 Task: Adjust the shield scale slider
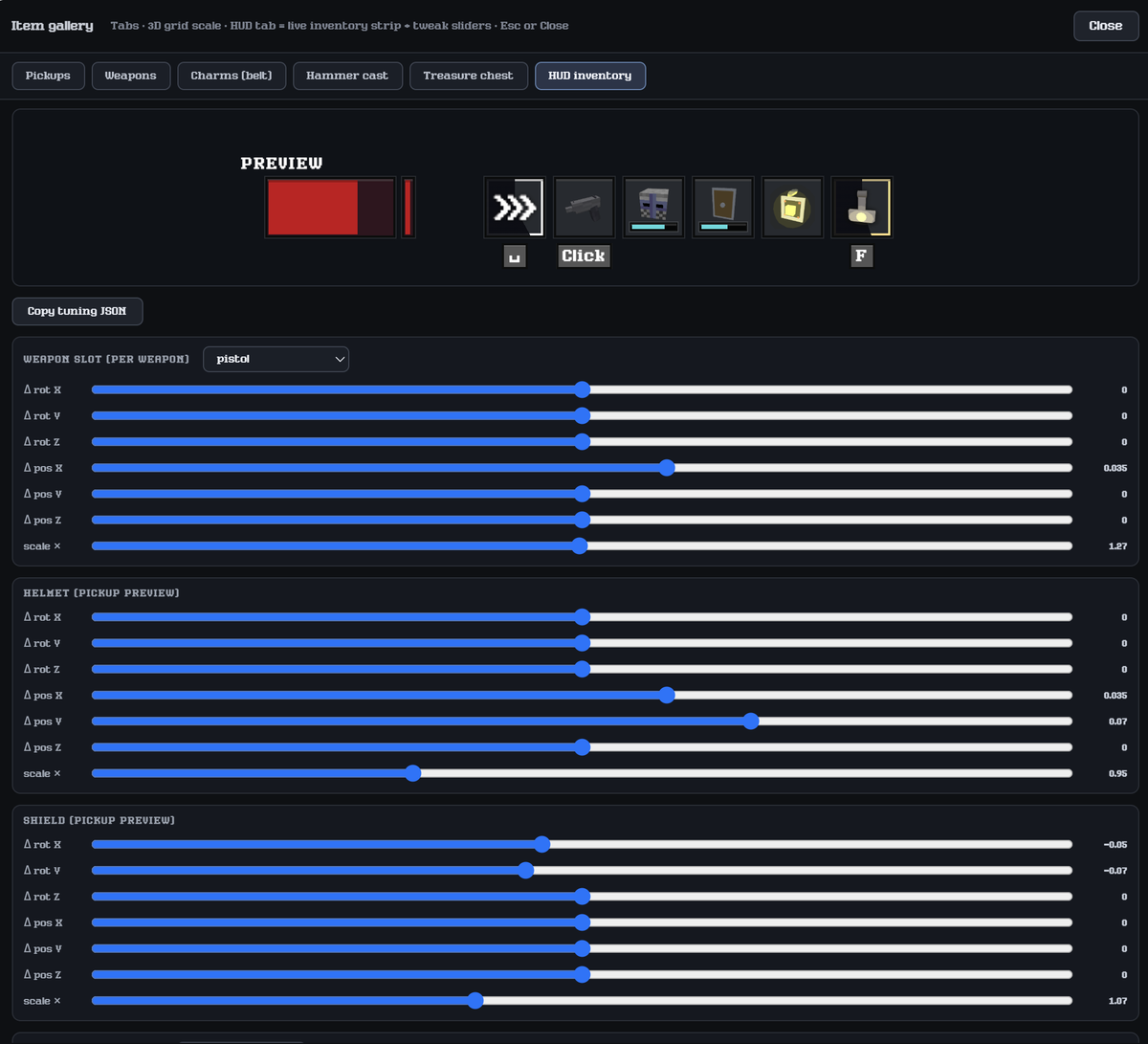point(582,1001)
